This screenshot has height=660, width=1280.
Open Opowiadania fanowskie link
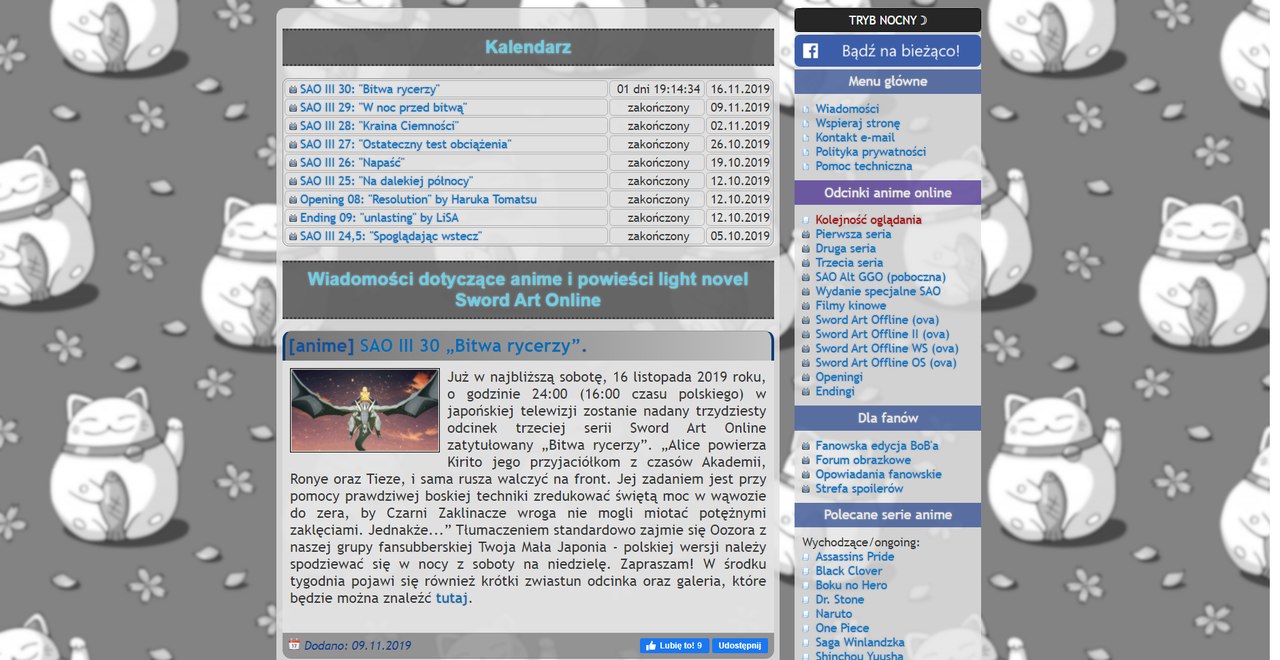(x=878, y=474)
